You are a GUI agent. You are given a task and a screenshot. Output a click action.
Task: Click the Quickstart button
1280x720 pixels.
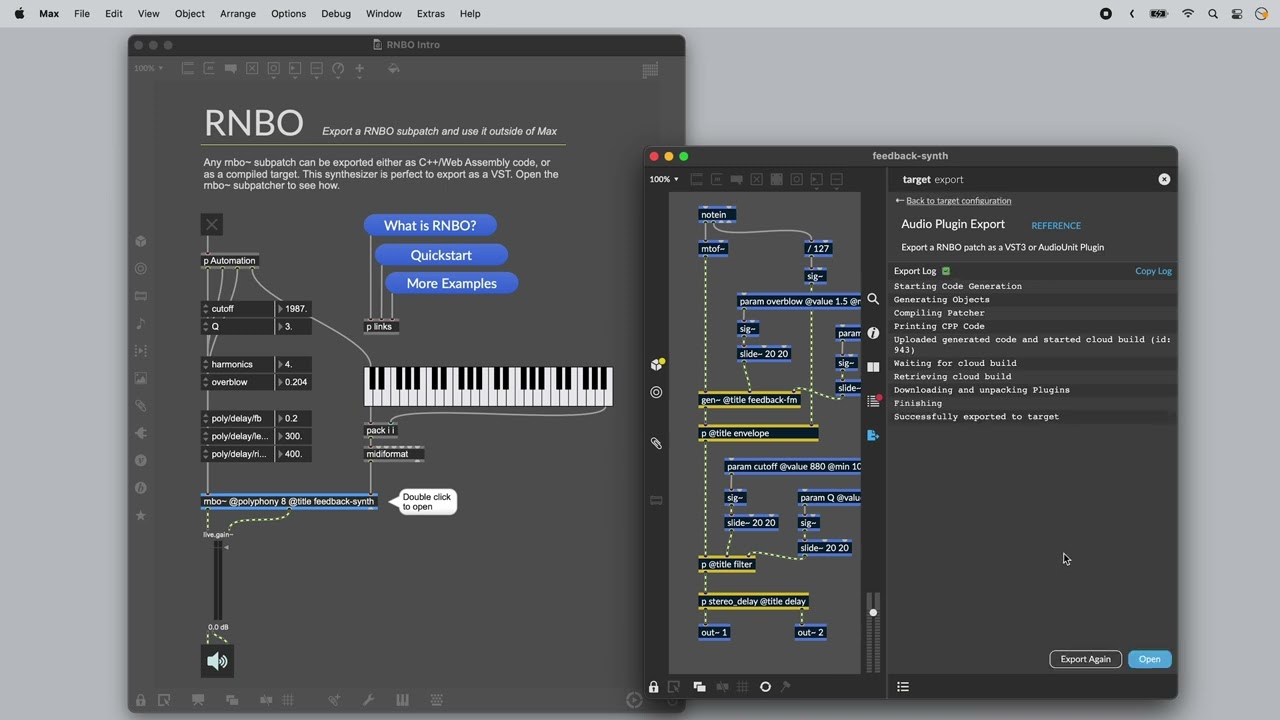441,255
